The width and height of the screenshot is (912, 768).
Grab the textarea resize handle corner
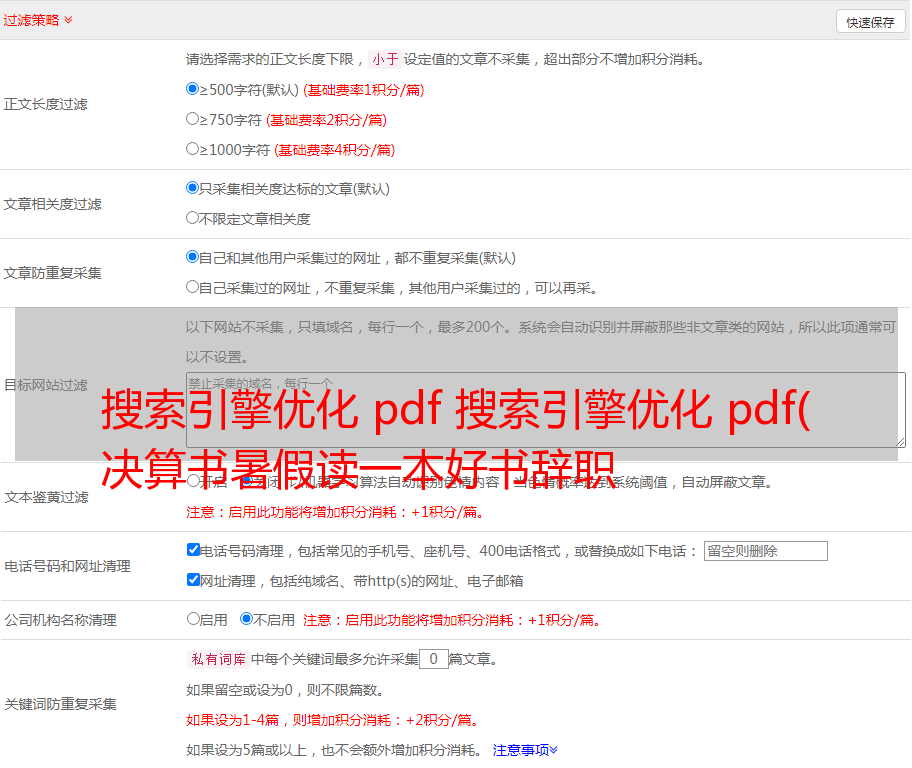click(x=900, y=443)
